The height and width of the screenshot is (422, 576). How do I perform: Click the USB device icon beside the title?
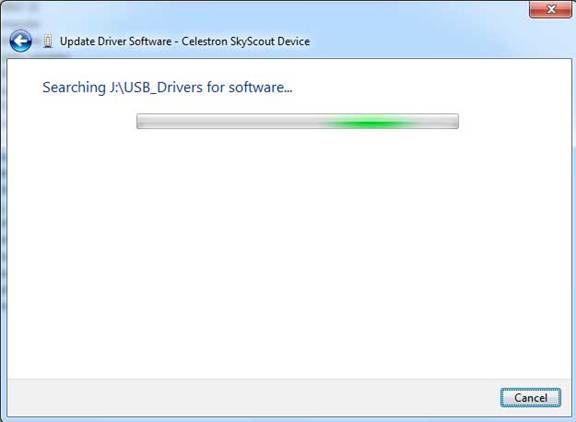point(47,41)
